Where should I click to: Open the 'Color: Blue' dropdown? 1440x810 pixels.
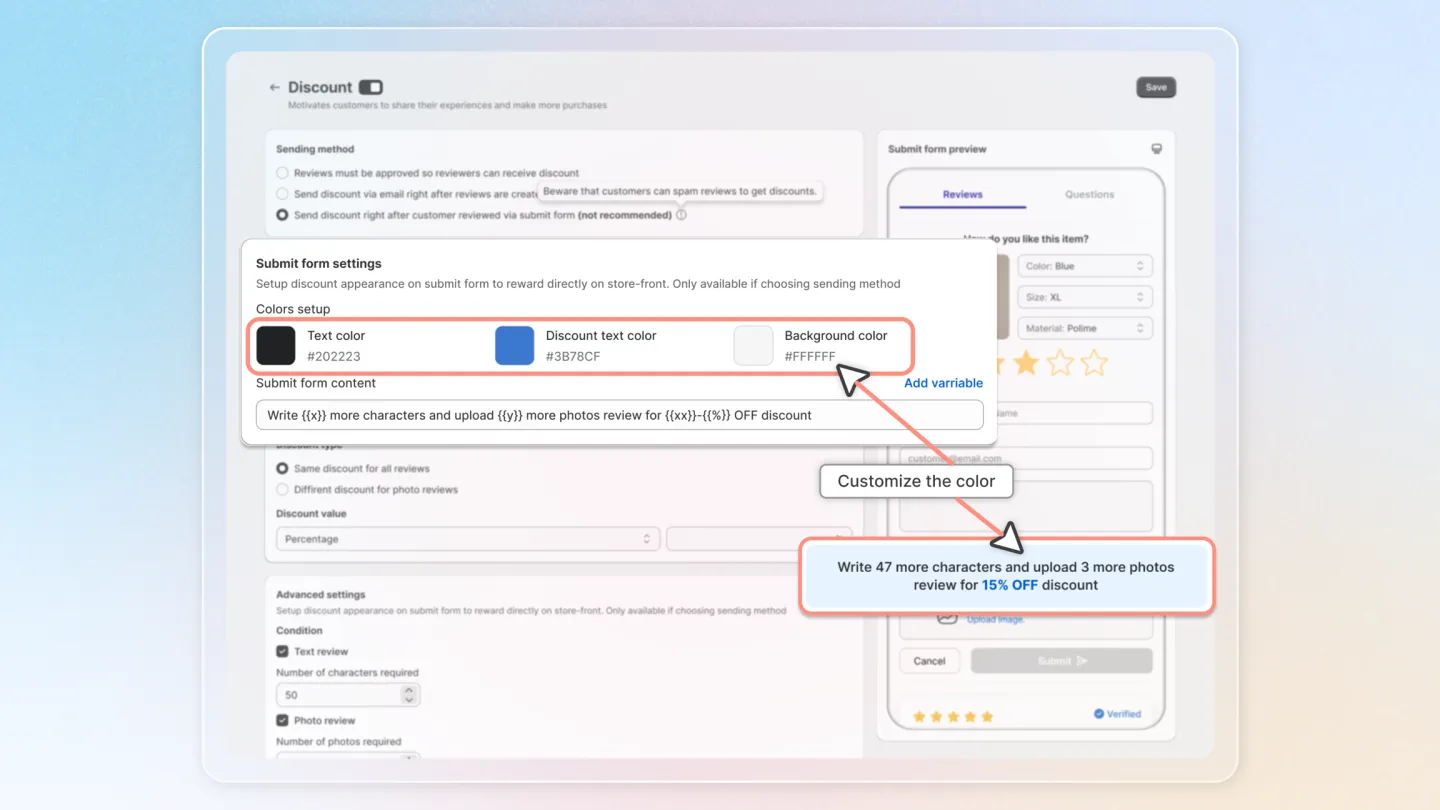click(x=1085, y=266)
